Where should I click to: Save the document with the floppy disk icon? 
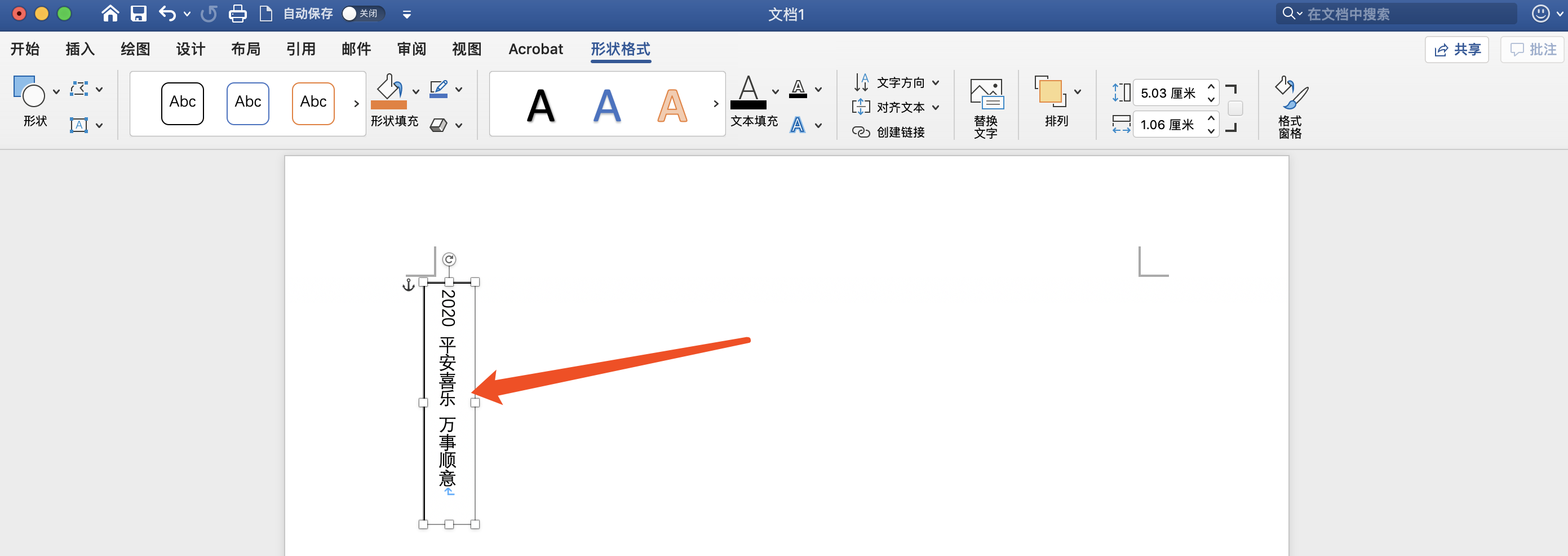click(139, 14)
